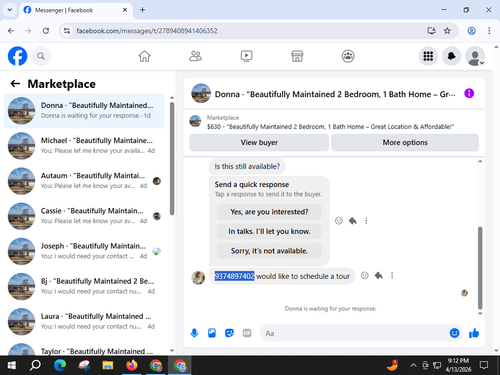Image resolution: width=500 pixels, height=375 pixels.
Task: Install app icon in the address bar
Action: click(431, 31)
